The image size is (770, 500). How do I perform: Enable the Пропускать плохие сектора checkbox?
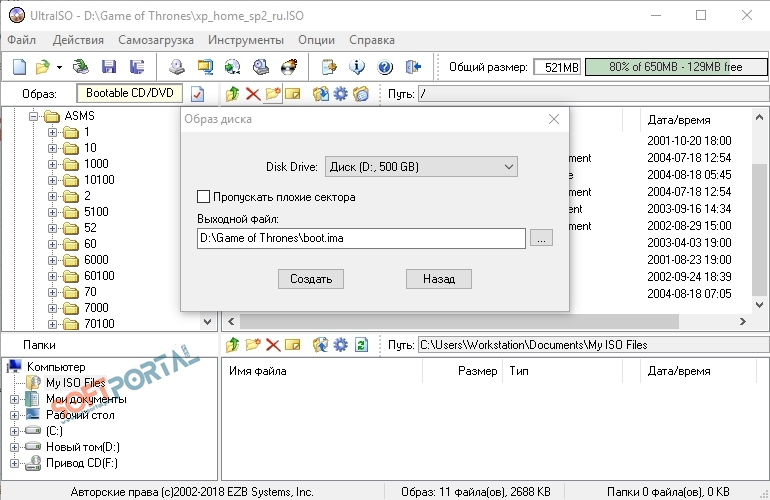click(203, 197)
